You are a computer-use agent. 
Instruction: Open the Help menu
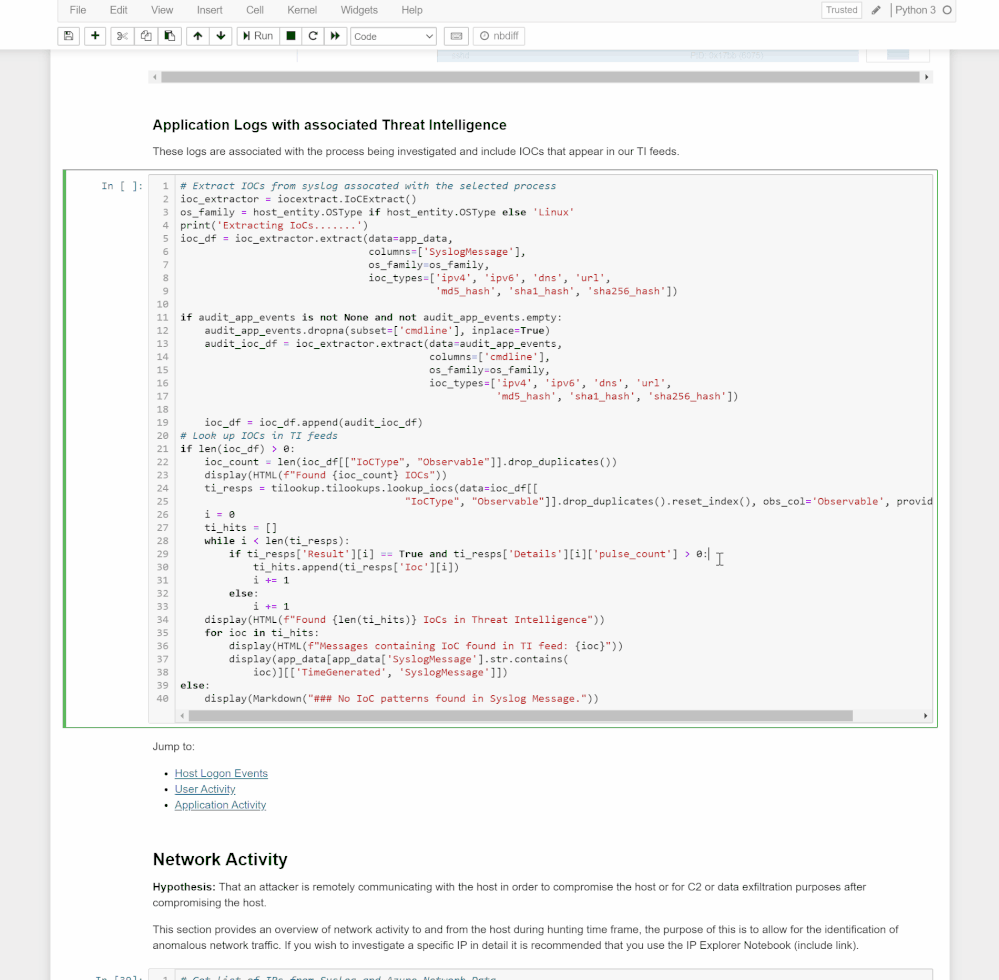point(412,10)
